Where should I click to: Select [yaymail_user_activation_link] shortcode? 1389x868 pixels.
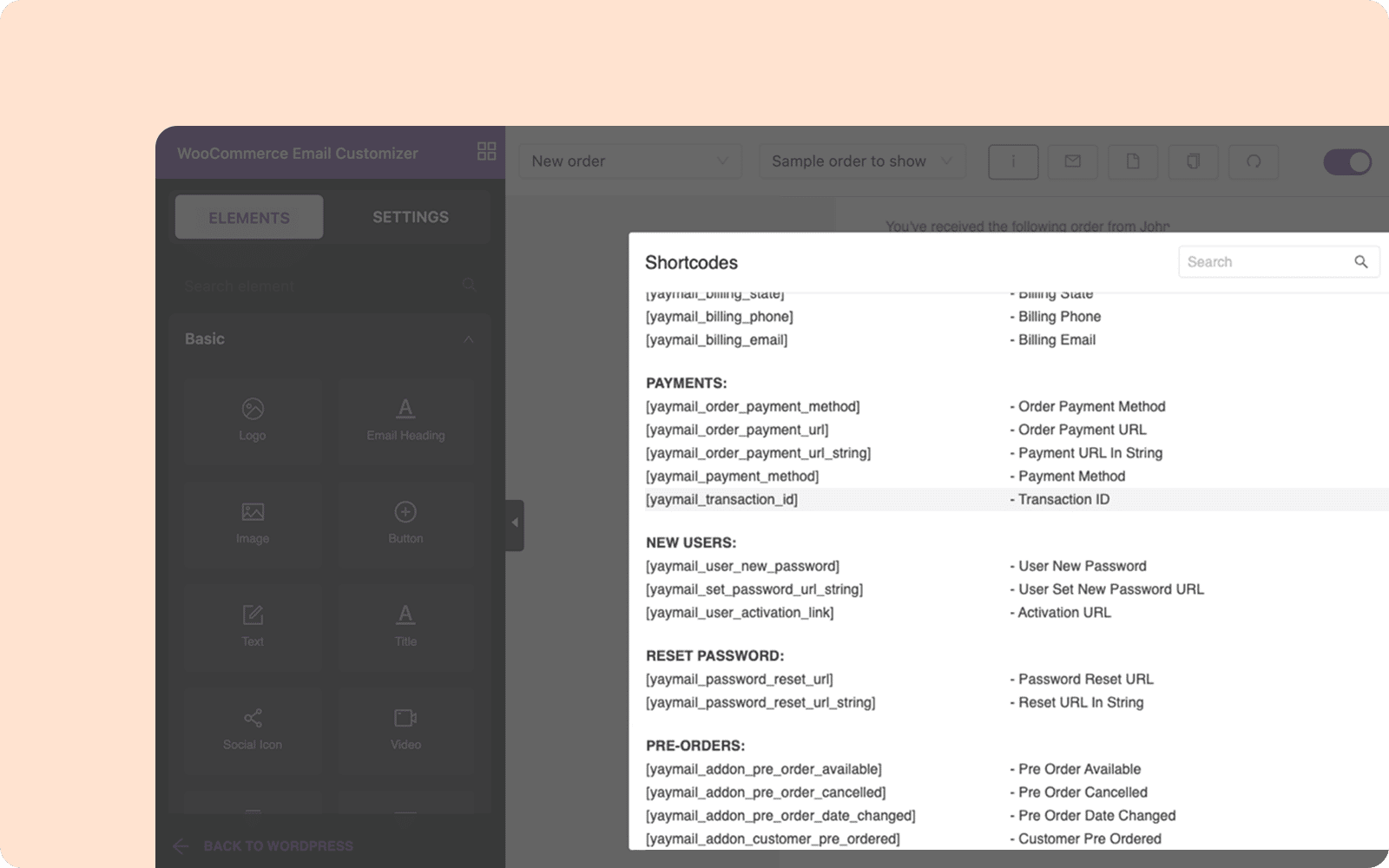pyautogui.click(x=740, y=613)
